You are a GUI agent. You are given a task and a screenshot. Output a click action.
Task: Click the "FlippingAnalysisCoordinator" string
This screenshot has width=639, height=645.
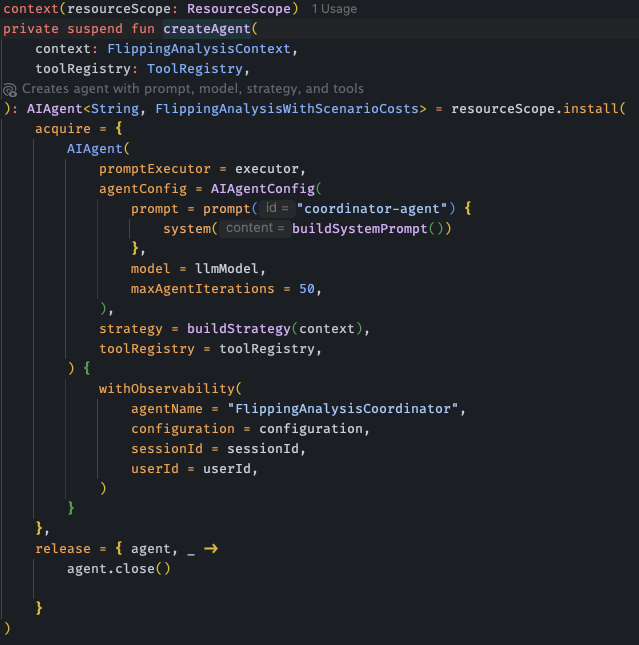pos(343,409)
